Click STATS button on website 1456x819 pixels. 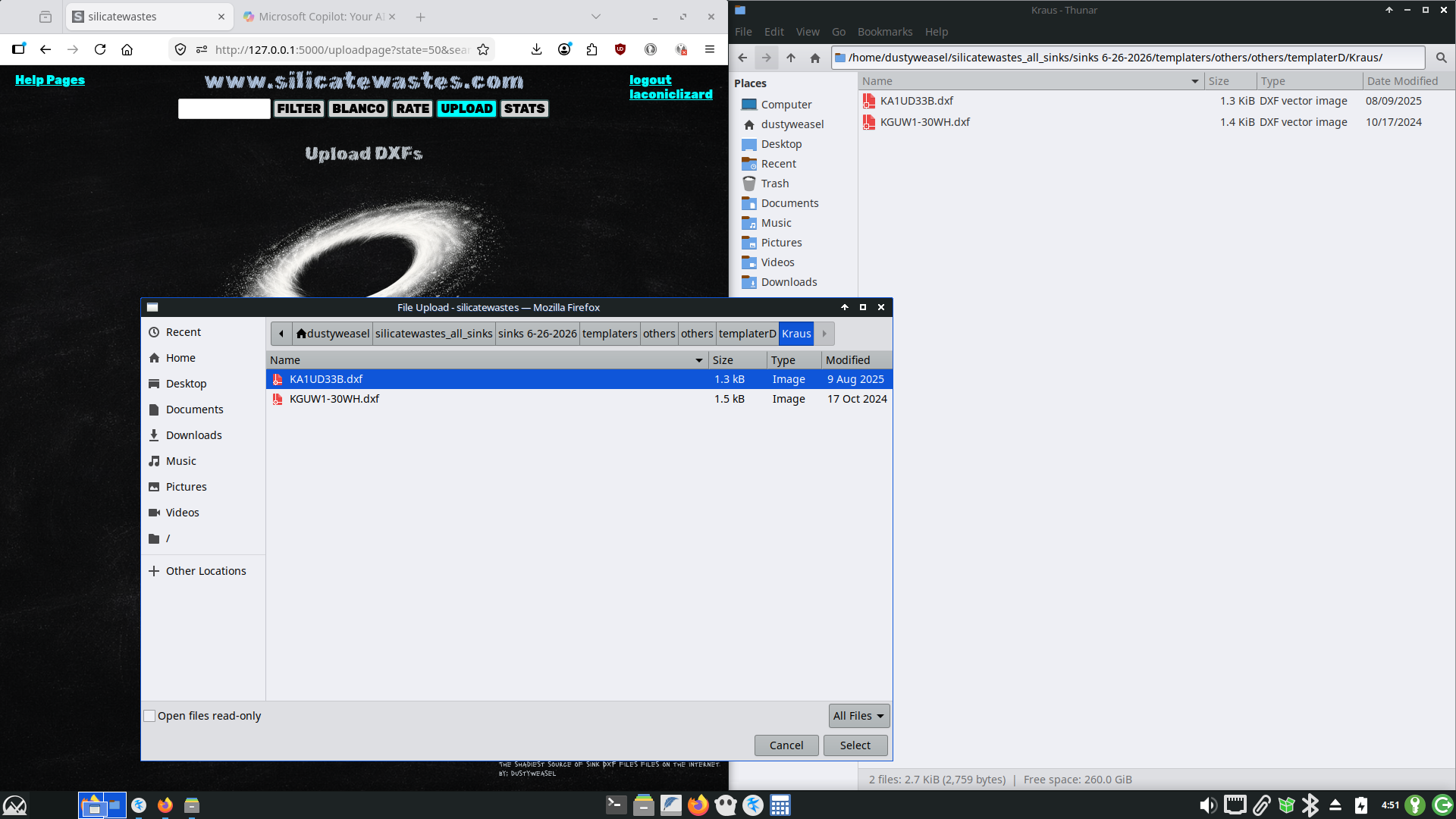[x=524, y=108]
